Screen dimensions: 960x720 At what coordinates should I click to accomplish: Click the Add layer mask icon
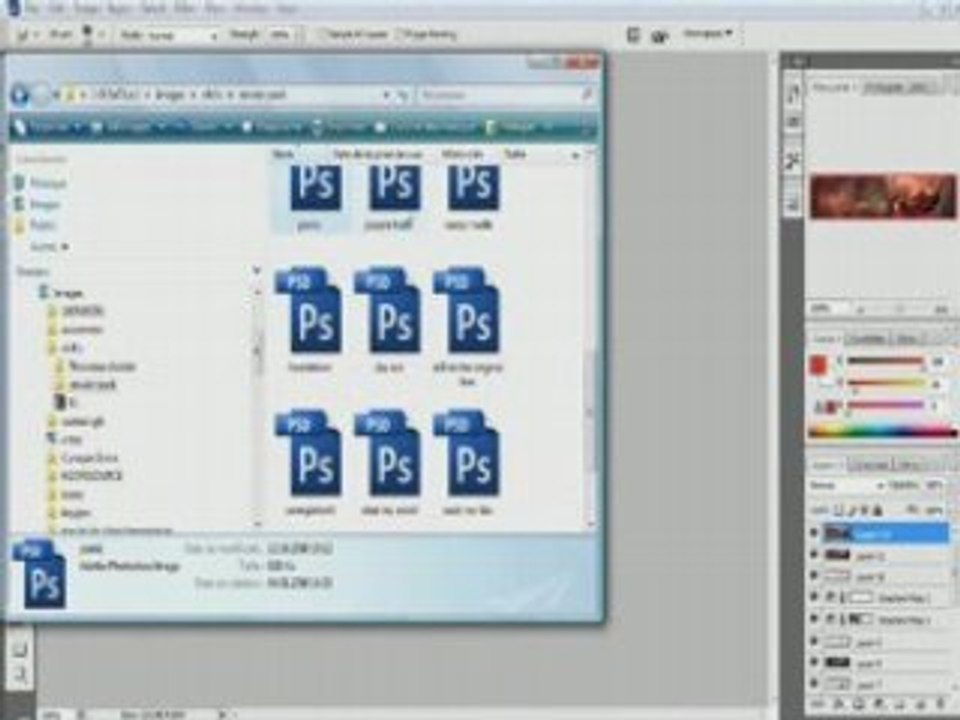[x=859, y=705]
